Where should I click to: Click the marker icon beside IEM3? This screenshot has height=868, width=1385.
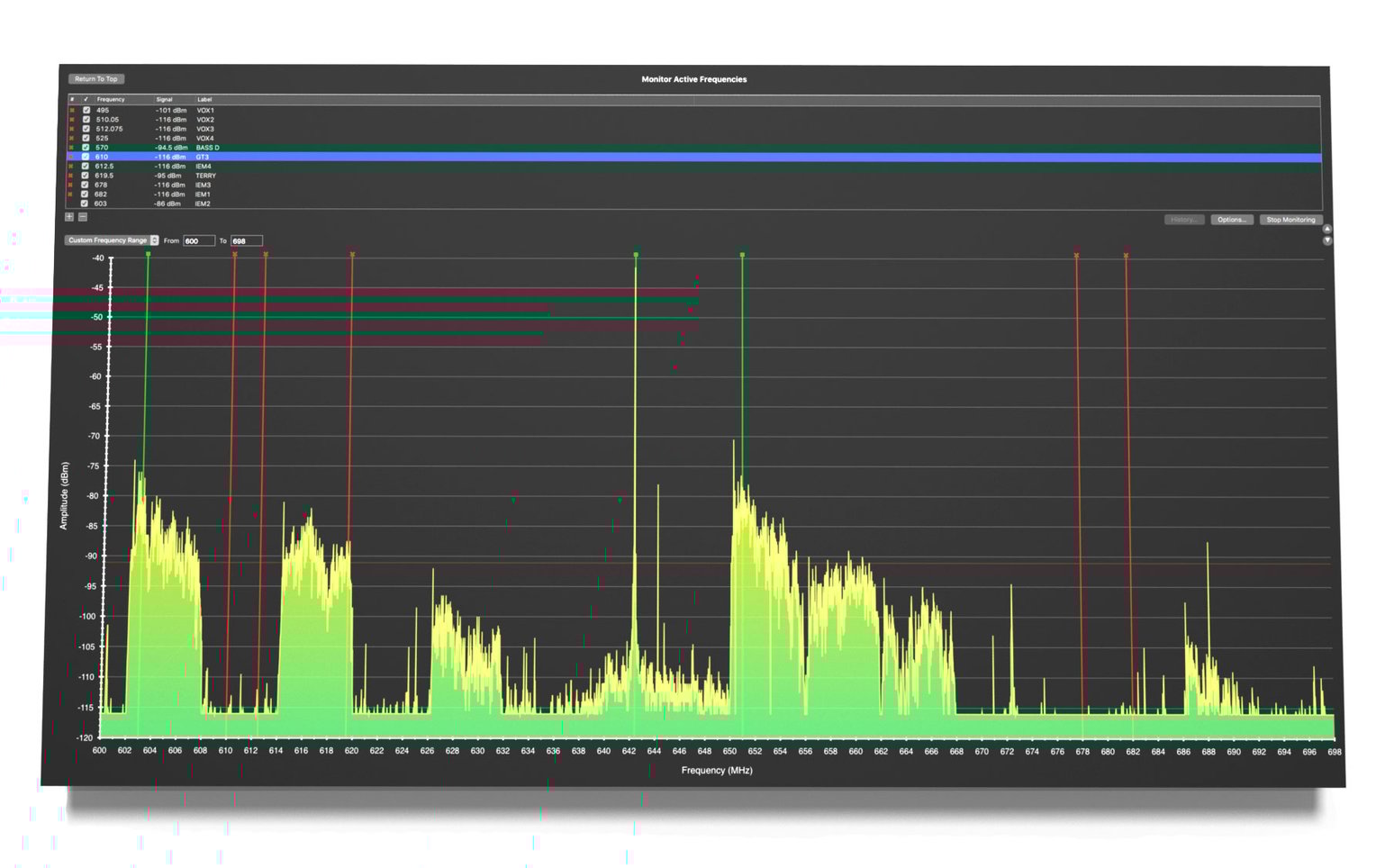(x=72, y=185)
